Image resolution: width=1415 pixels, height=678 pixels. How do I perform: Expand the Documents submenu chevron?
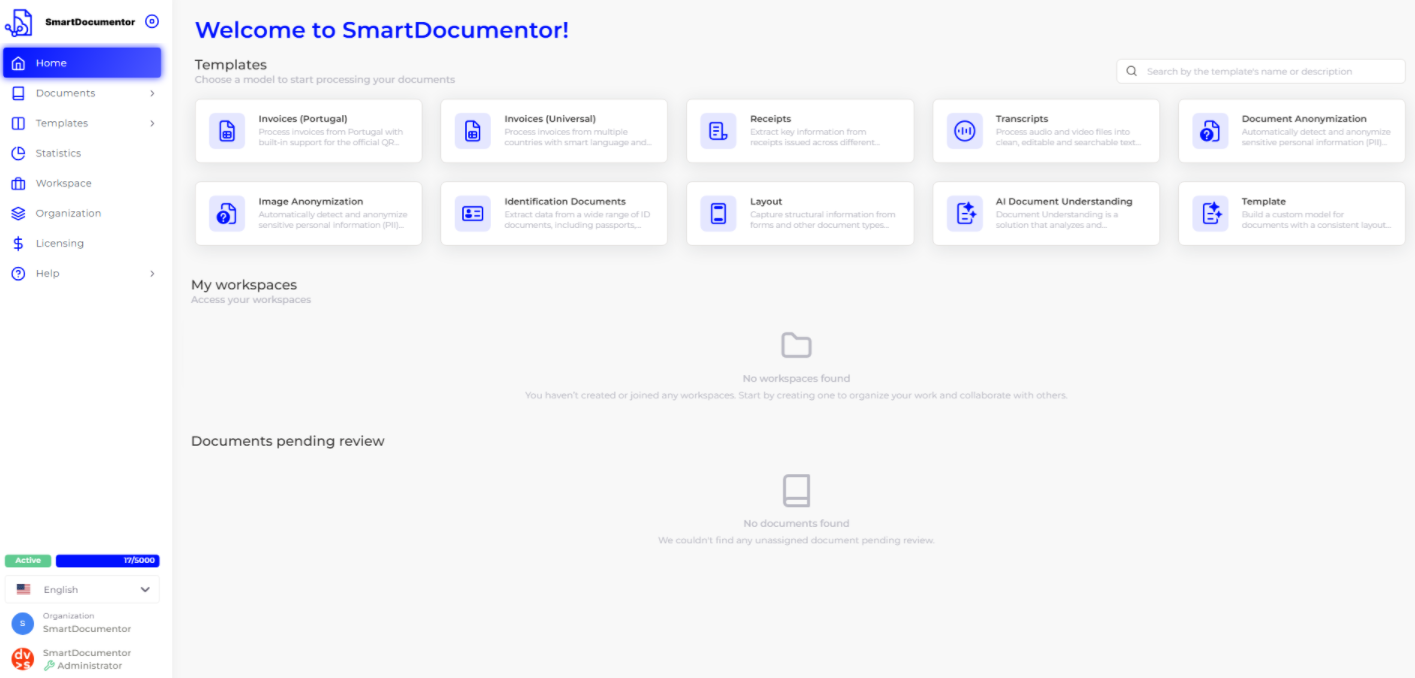[152, 93]
